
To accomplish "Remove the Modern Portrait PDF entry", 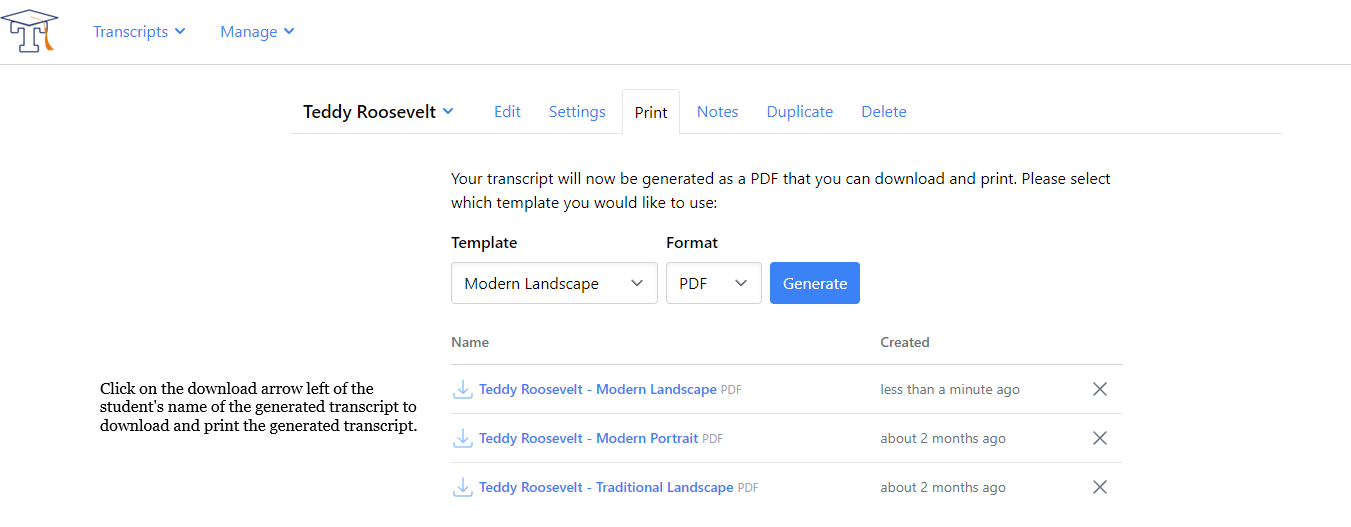I will (1099, 438).
